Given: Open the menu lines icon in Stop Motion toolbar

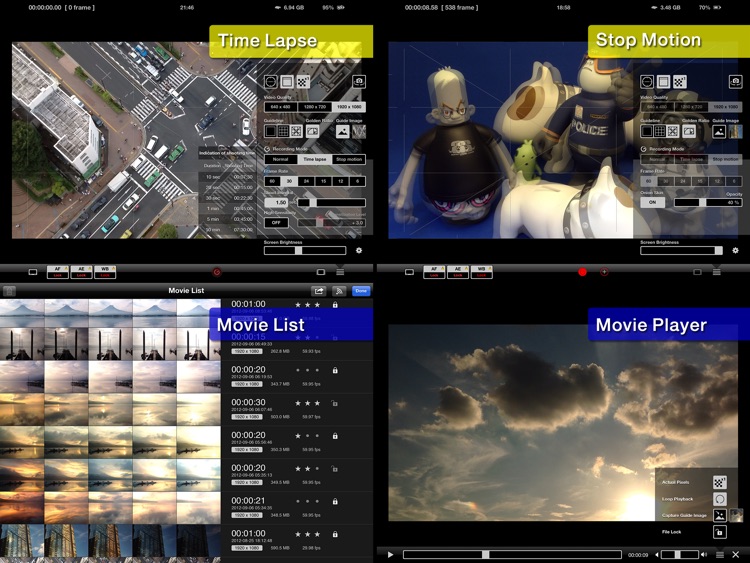Looking at the screenshot, I should pyautogui.click(x=717, y=272).
